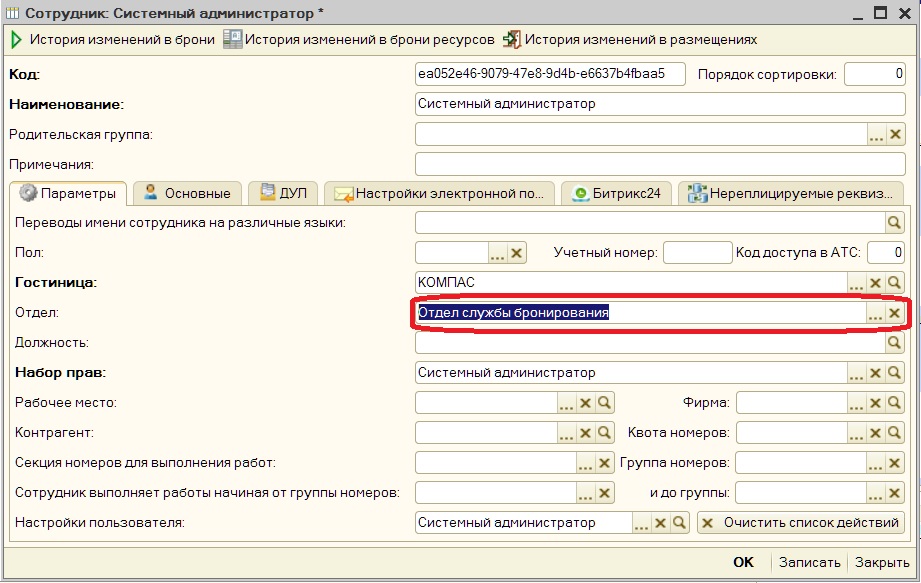Screen dimensions: 921x583
Task: Open Набор прав item with magnifier
Action: tap(894, 373)
